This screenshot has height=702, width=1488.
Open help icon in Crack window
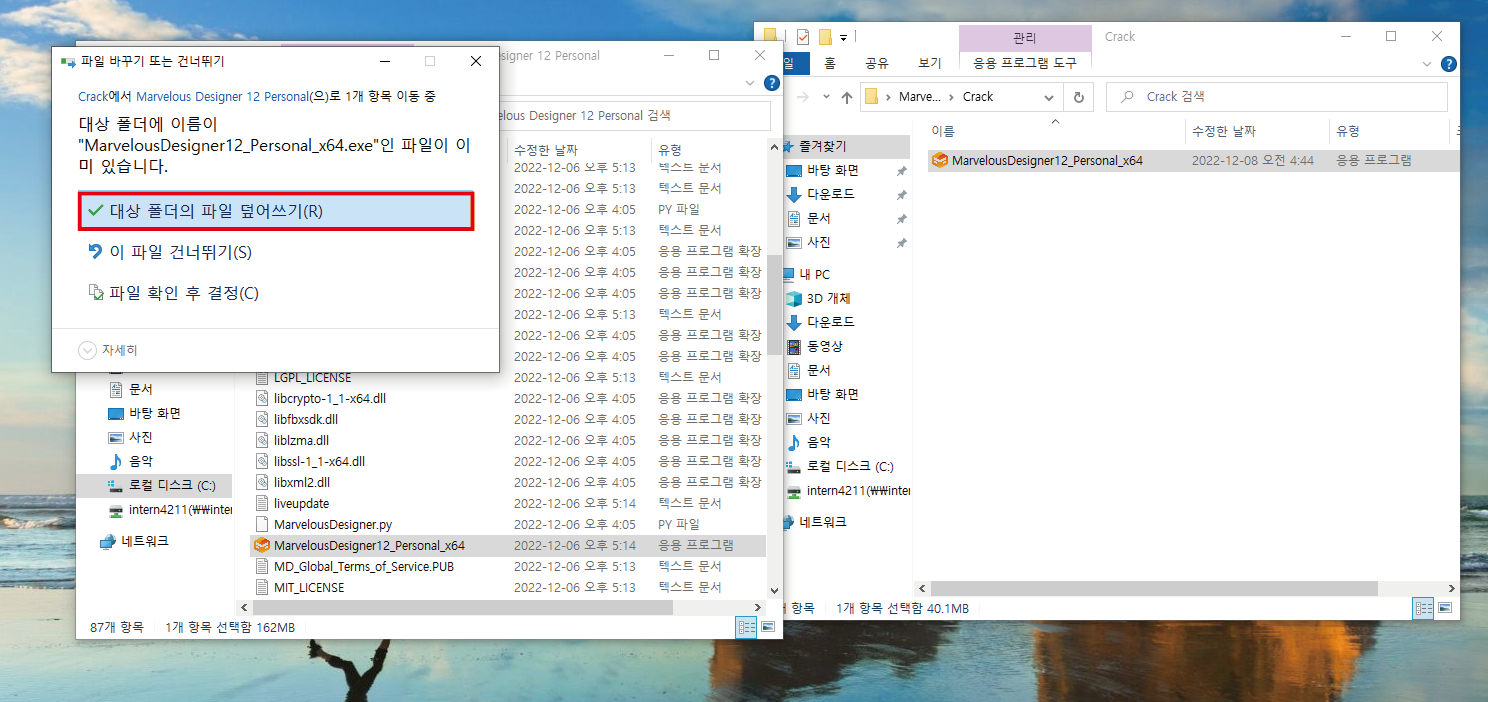[x=1449, y=63]
